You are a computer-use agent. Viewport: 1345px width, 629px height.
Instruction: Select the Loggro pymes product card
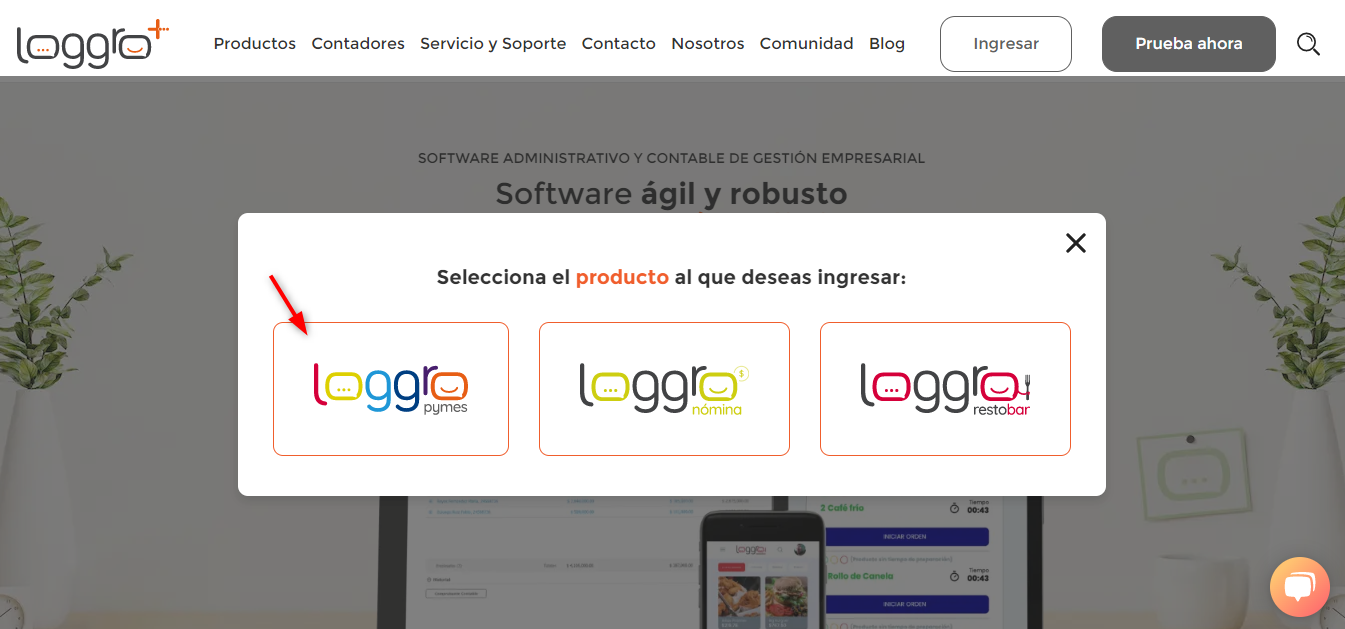pos(391,389)
